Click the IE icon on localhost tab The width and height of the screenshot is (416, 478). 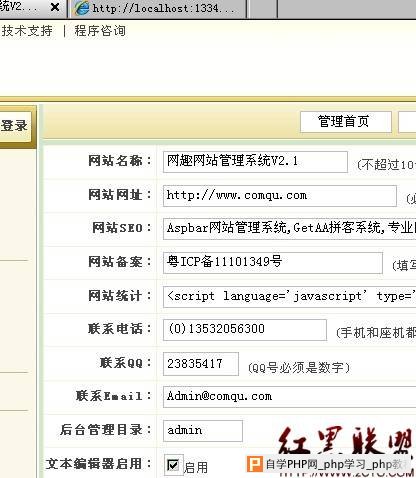tap(81, 8)
